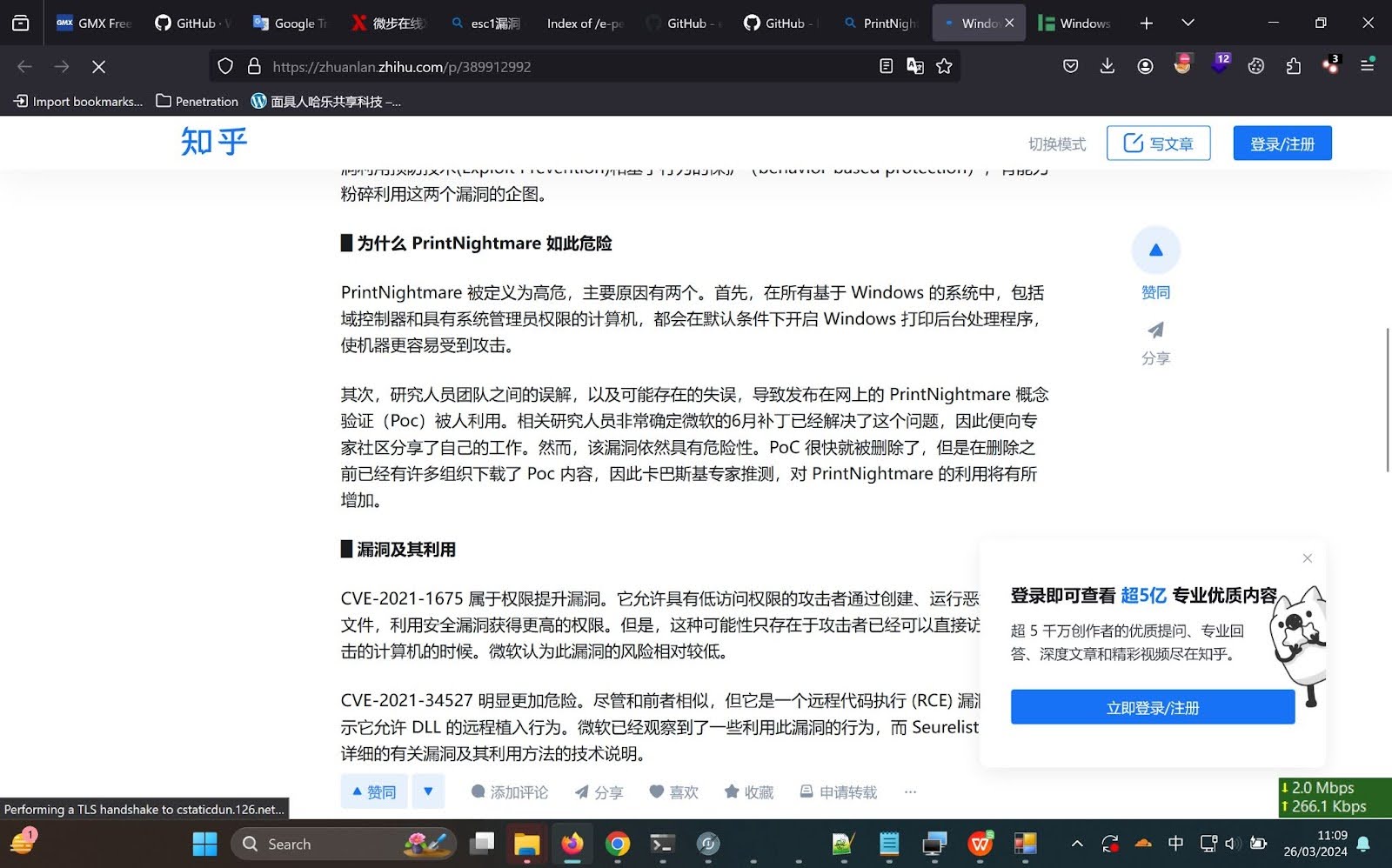1392x868 pixels.
Task: Open the Firefox downloads panel
Action: tap(1107, 65)
